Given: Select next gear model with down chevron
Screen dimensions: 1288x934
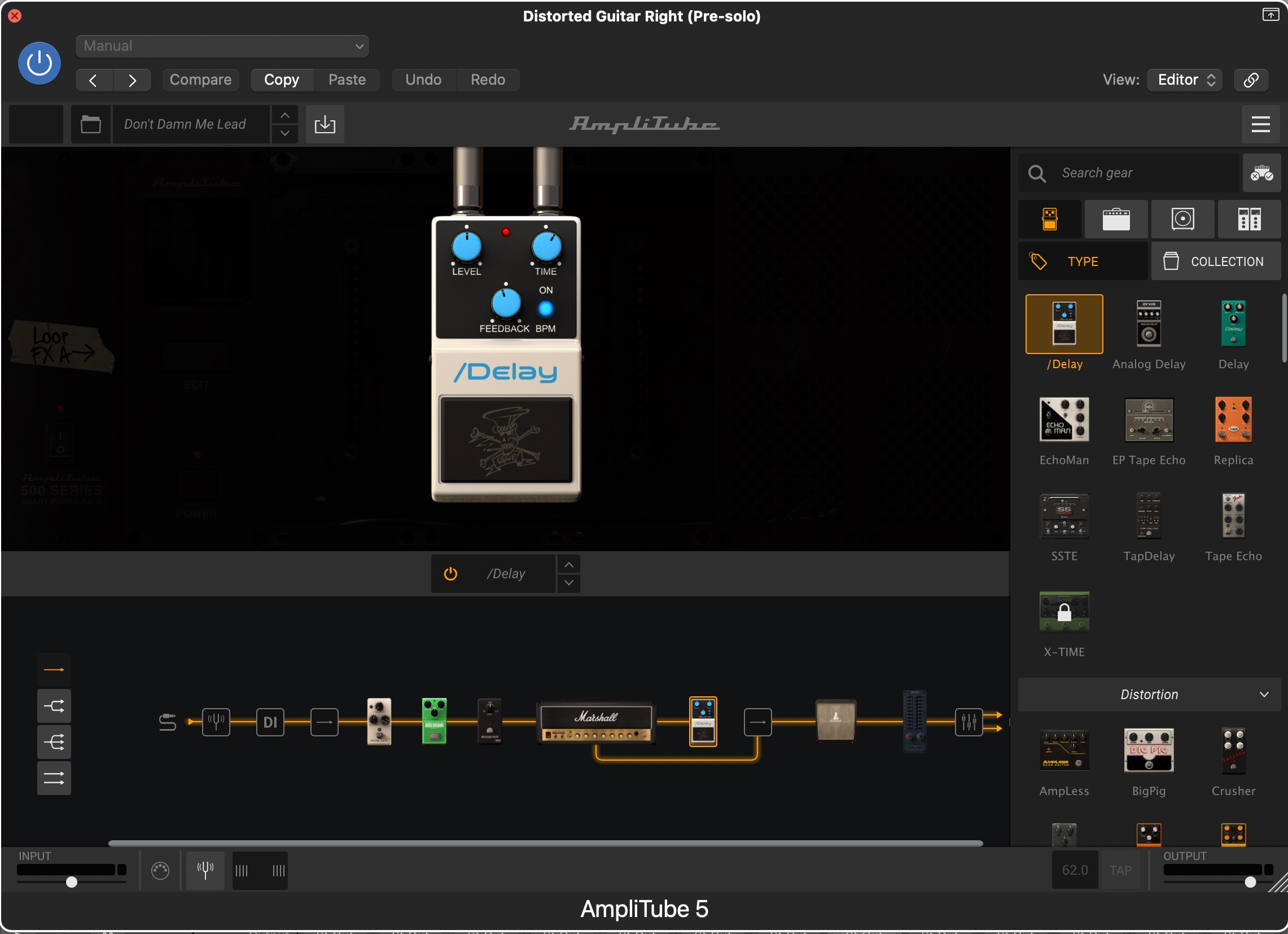Looking at the screenshot, I should click(568, 583).
